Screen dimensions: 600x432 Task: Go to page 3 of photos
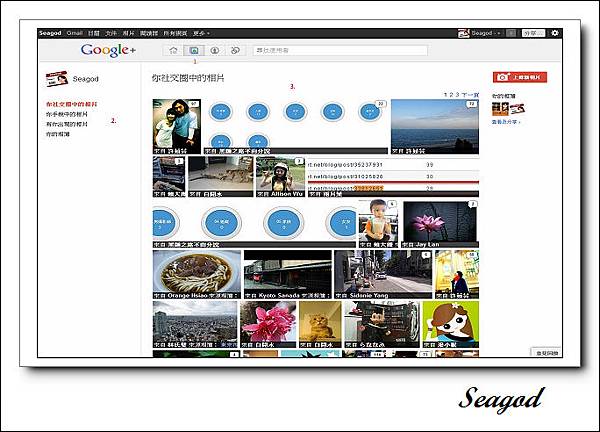click(457, 95)
